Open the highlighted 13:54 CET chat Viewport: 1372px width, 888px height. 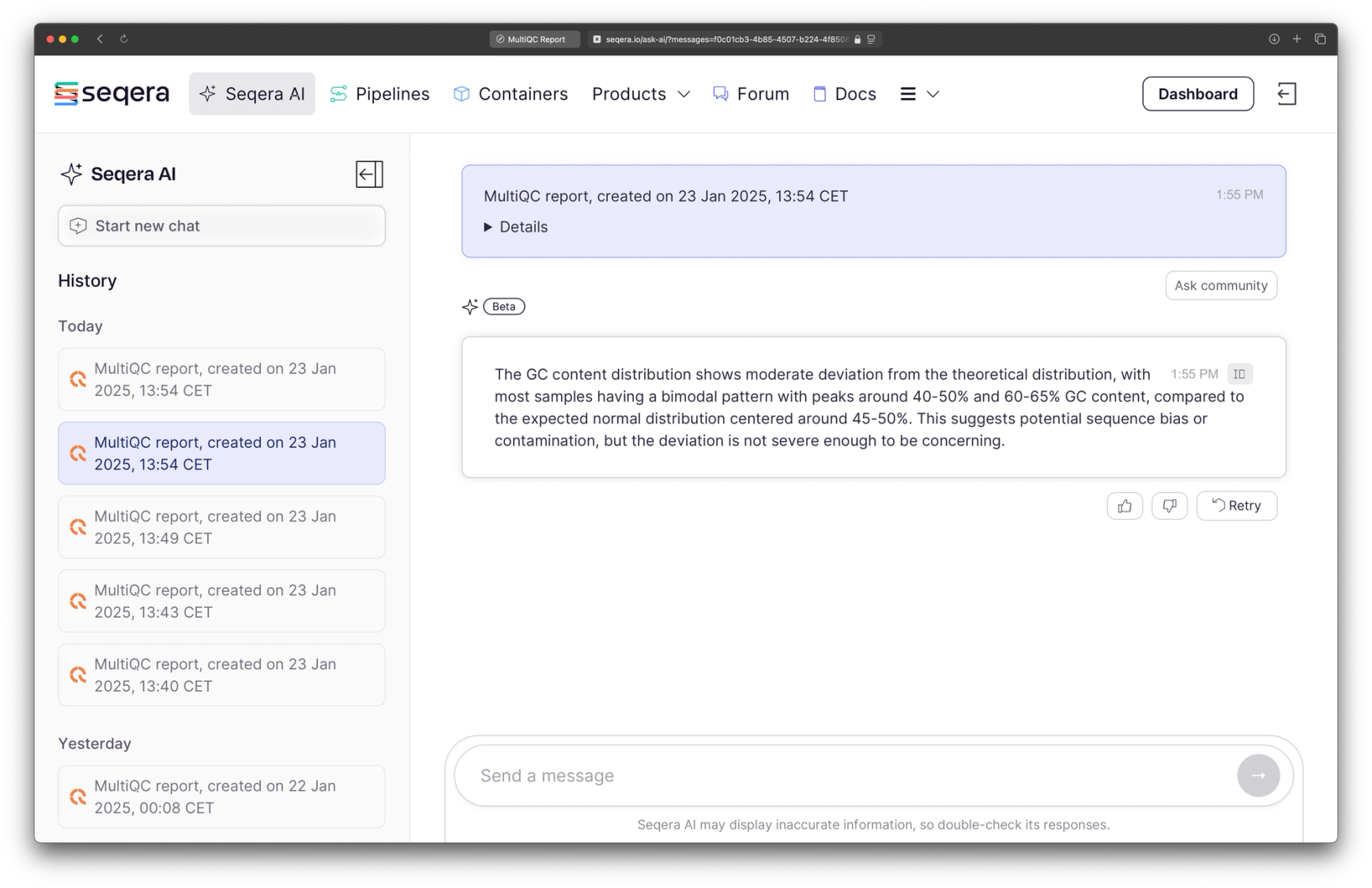point(221,453)
